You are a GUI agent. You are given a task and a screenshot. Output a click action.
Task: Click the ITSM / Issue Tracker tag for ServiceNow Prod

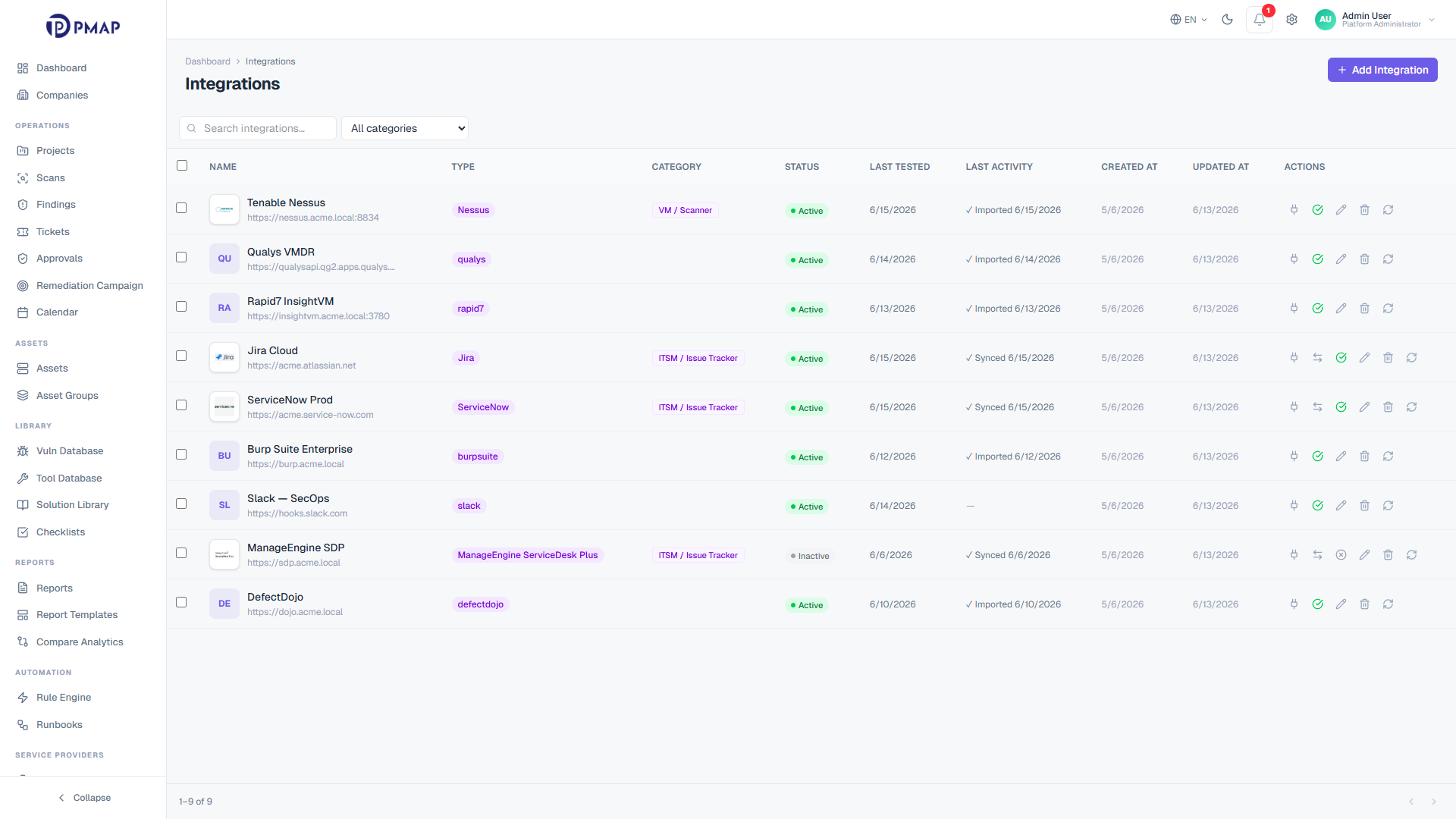[698, 407]
